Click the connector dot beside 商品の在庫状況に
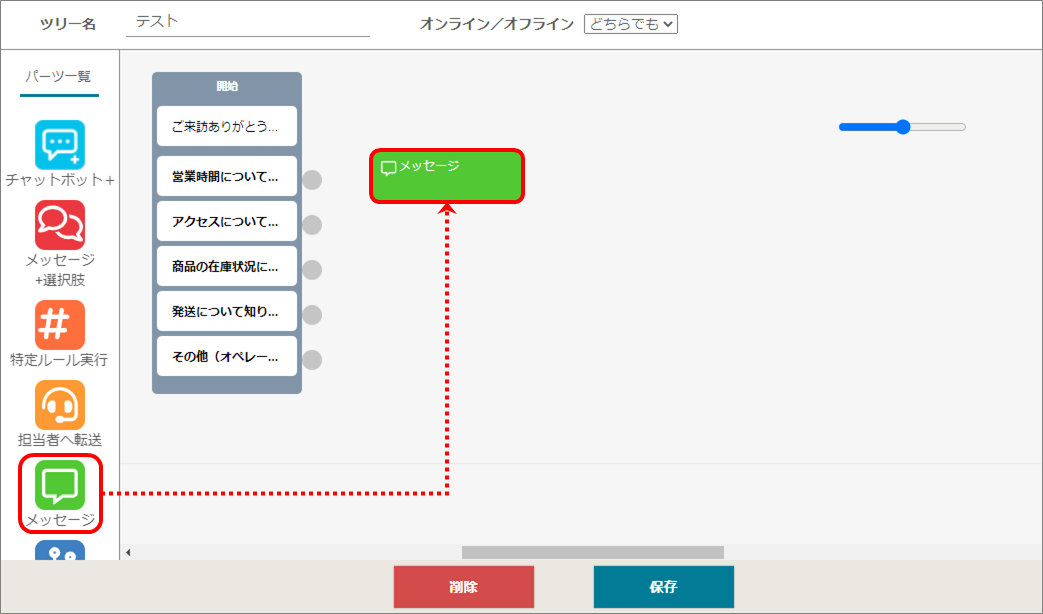The width and height of the screenshot is (1043, 614). pyautogui.click(x=312, y=269)
